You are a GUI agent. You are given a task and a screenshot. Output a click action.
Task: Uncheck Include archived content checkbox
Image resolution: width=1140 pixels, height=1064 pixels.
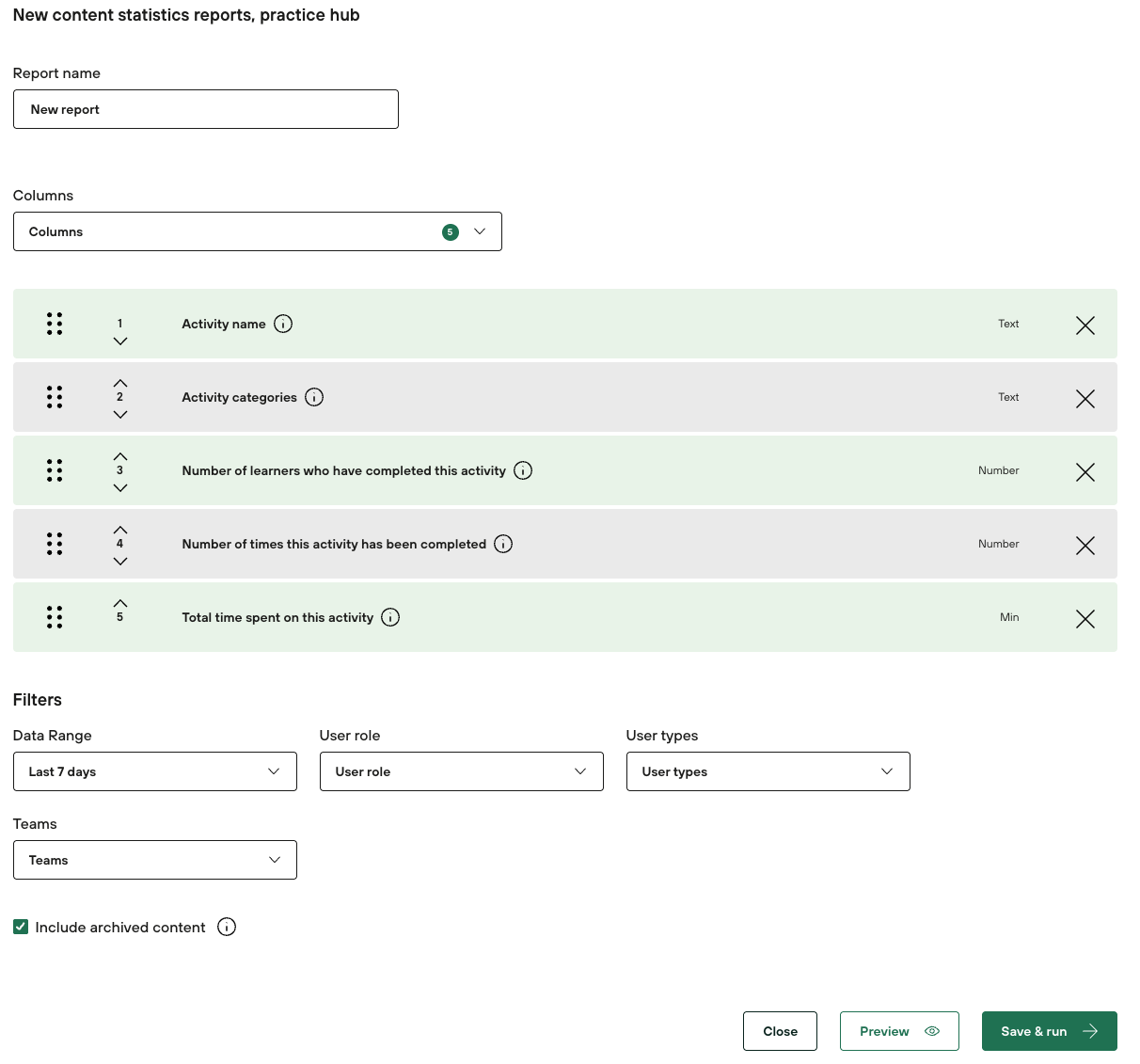(x=21, y=927)
